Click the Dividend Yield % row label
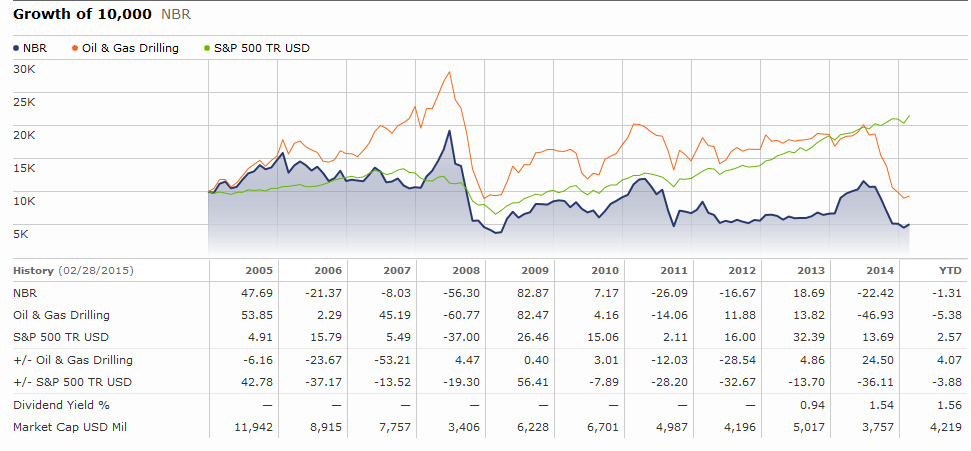This screenshot has height=451, width=971. coord(61,405)
